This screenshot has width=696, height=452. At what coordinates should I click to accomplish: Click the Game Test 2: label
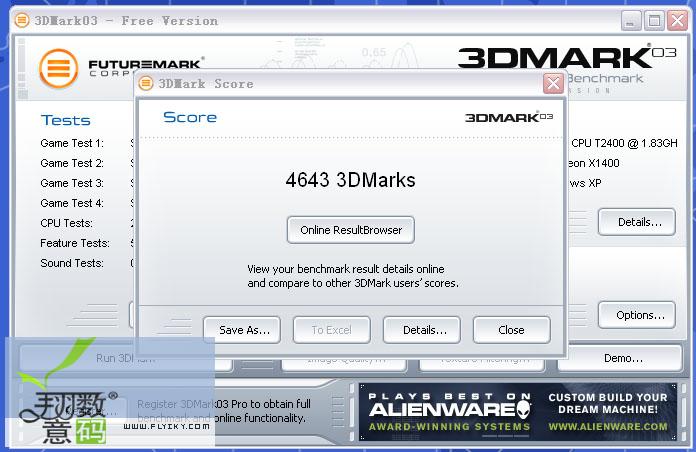(72, 163)
